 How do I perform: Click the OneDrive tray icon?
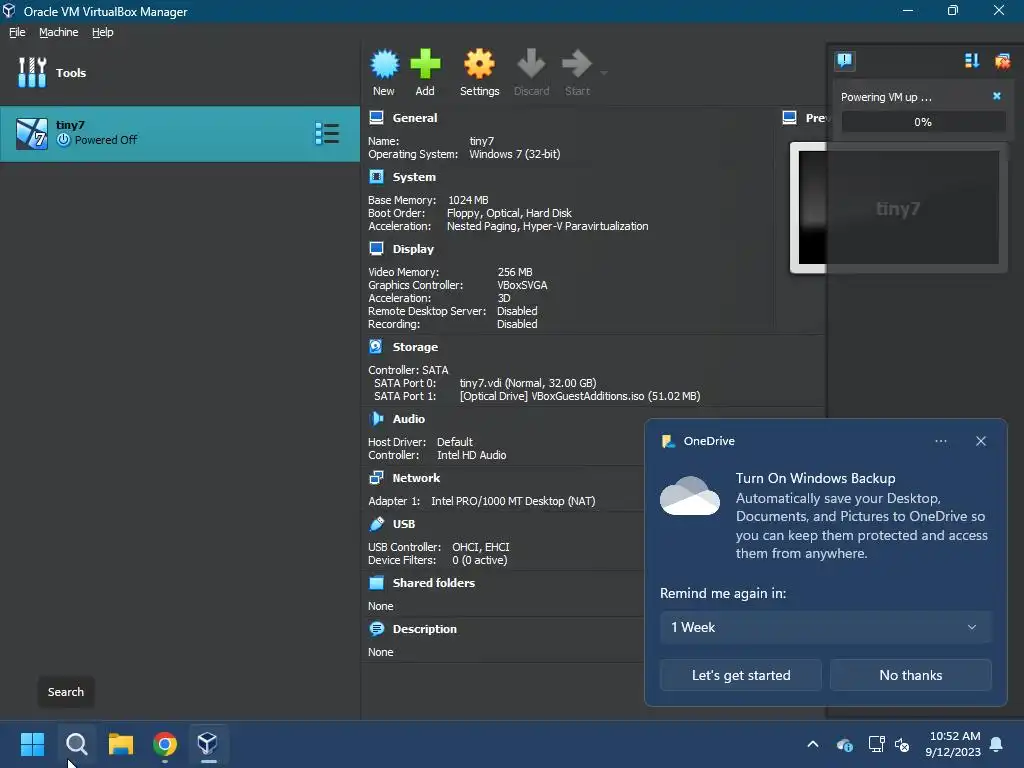(845, 744)
